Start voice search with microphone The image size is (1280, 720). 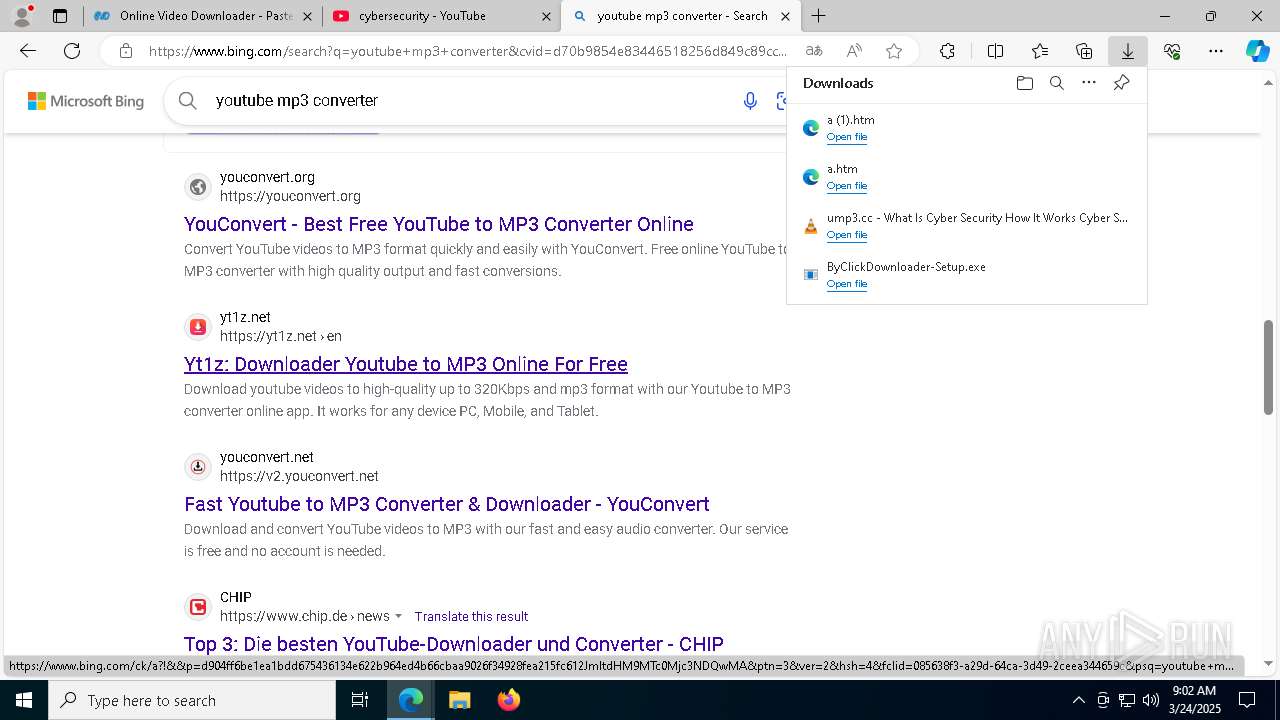point(750,100)
